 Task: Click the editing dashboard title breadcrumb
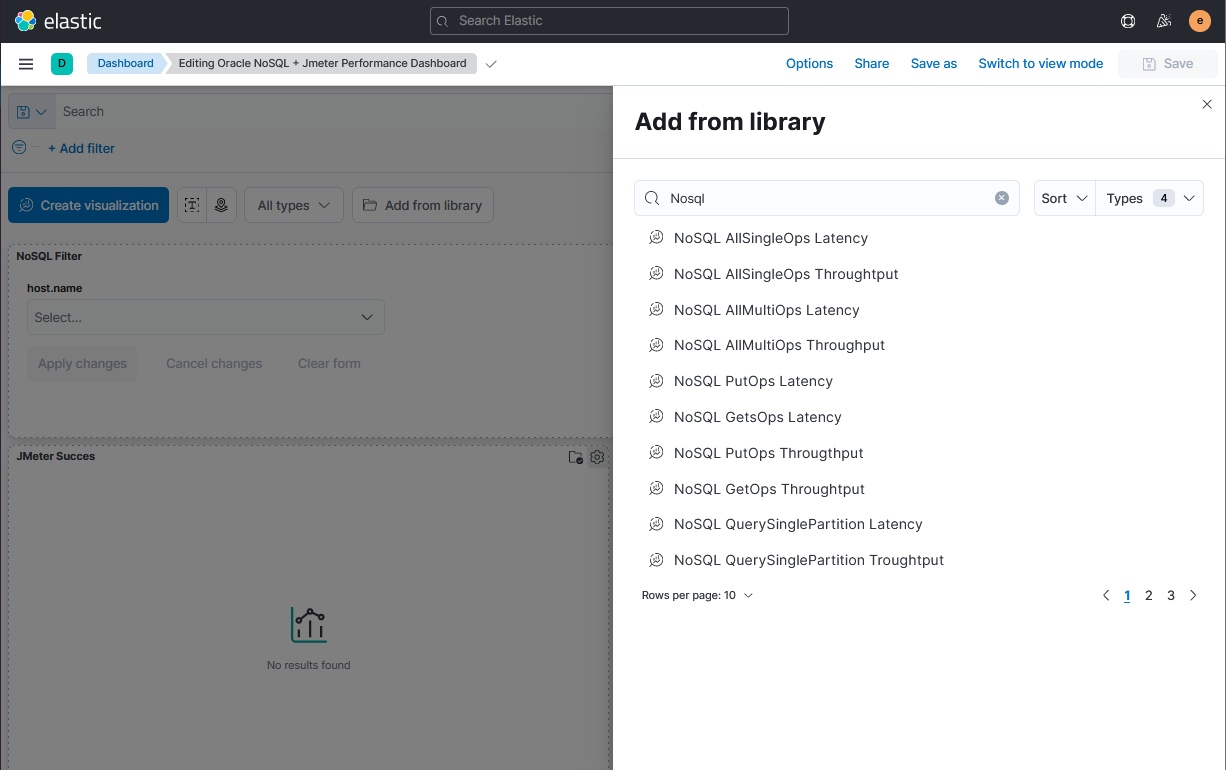click(322, 64)
